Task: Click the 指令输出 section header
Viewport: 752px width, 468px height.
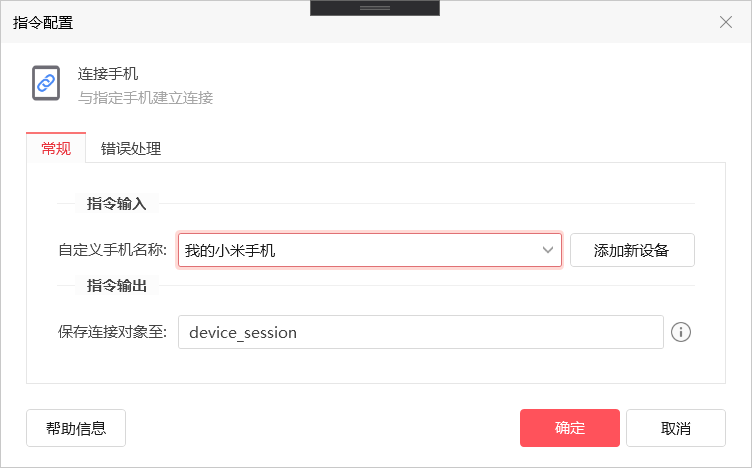Action: pos(117,286)
